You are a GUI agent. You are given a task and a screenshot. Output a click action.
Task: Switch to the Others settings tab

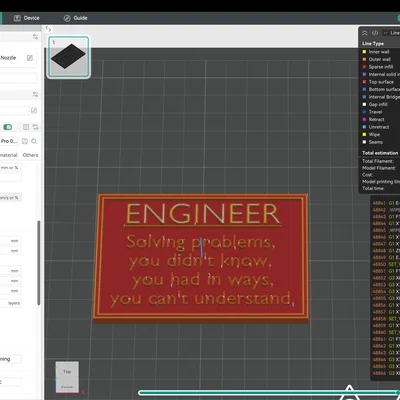point(30,155)
